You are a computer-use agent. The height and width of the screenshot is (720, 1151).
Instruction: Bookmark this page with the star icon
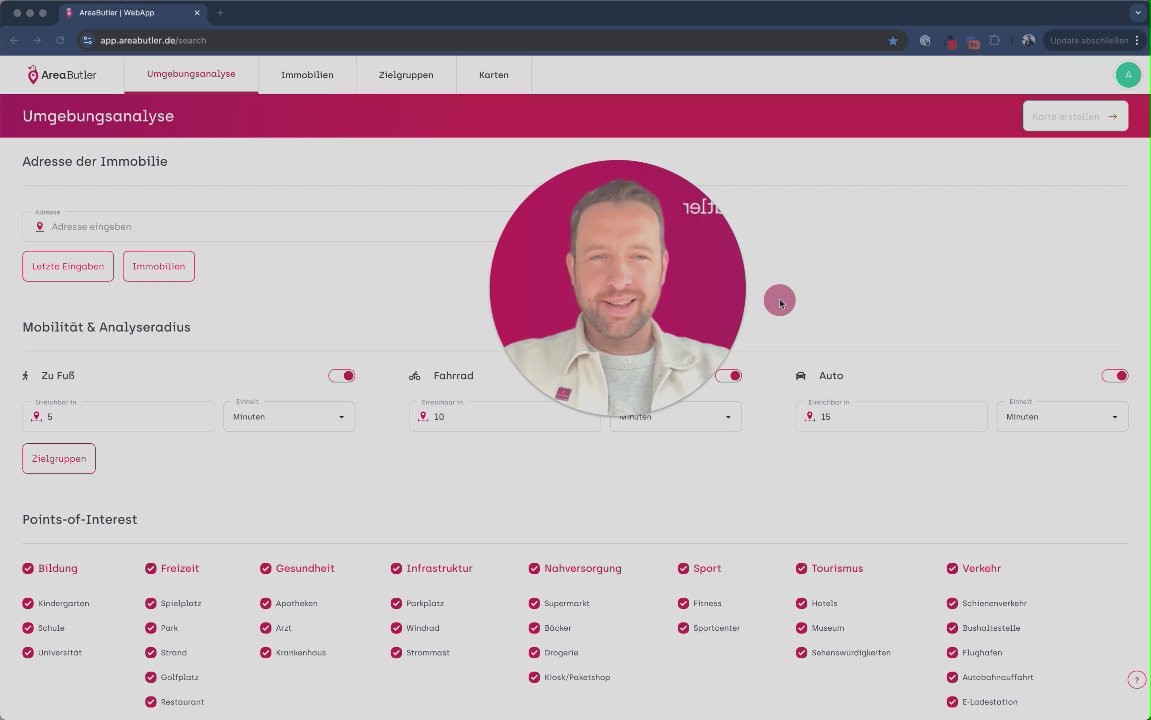893,40
